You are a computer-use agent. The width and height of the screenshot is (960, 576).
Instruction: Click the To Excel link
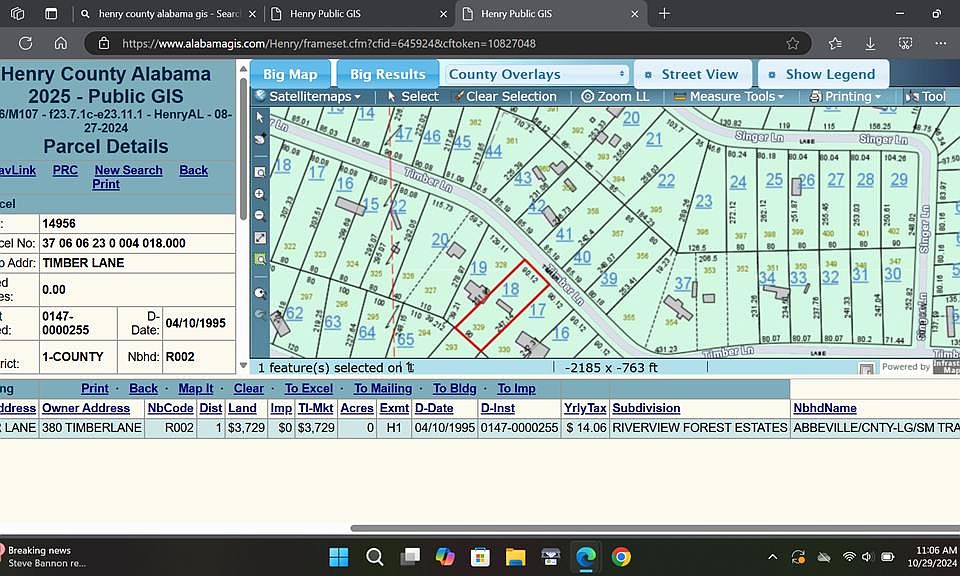click(309, 388)
